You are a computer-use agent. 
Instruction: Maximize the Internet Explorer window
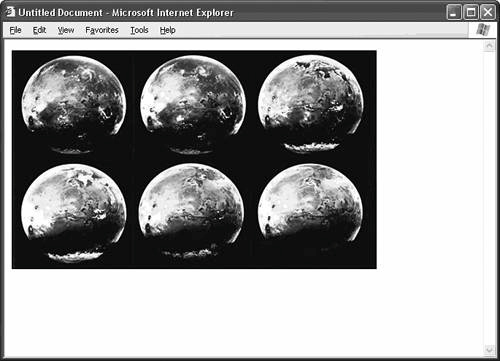pos(471,12)
